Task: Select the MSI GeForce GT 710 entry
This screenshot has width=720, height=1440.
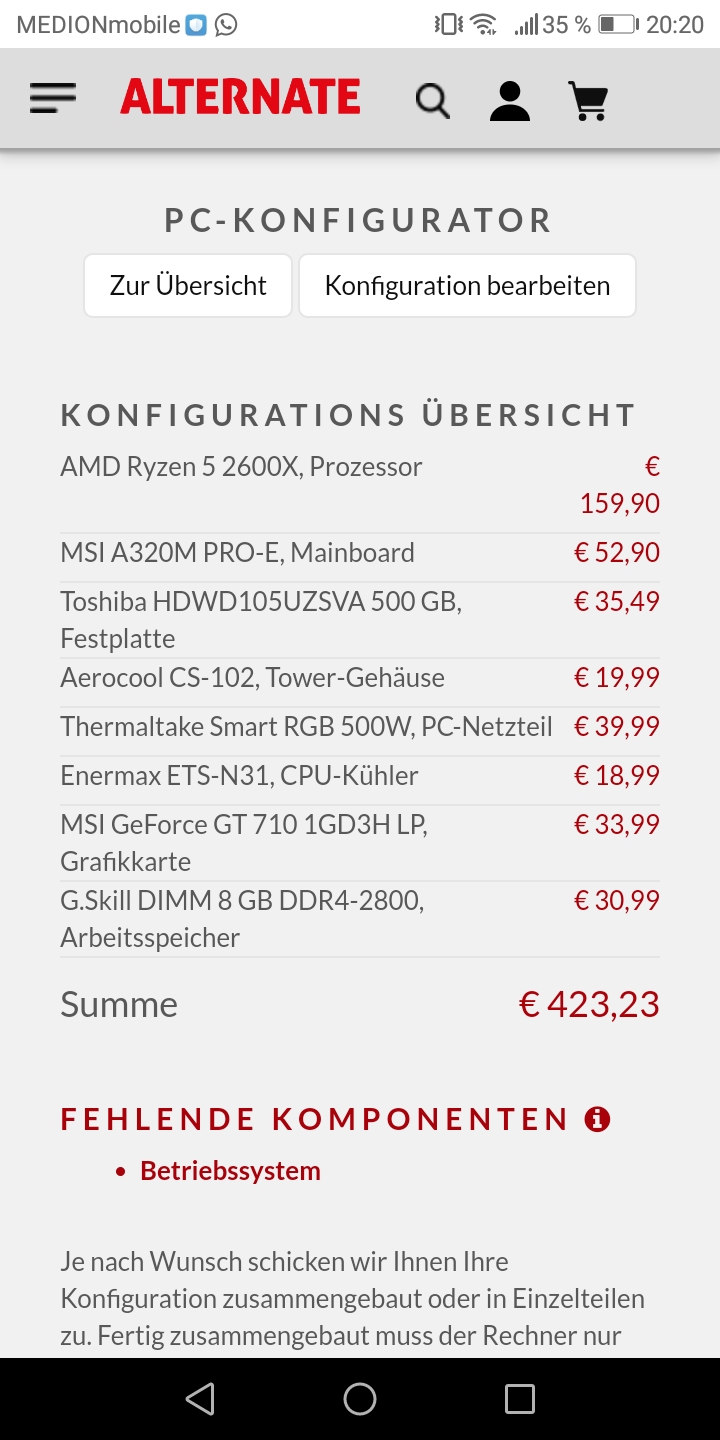Action: (244, 825)
